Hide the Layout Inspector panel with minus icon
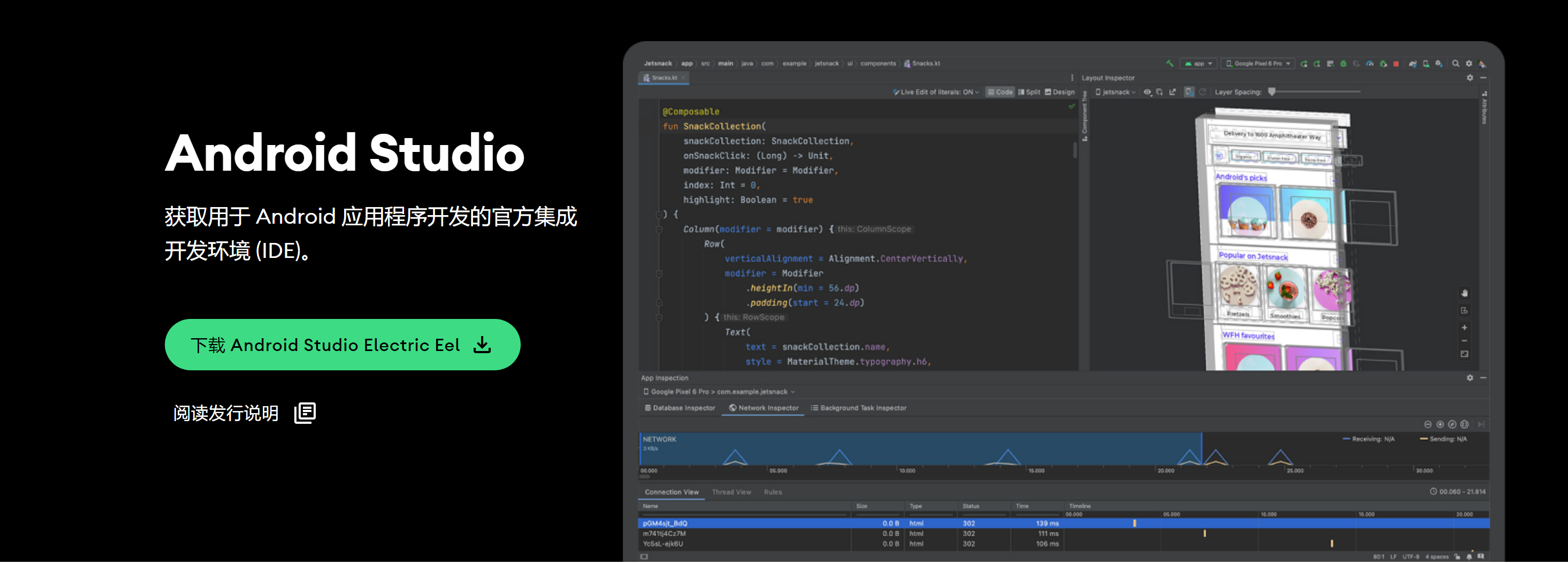The width and height of the screenshot is (1568, 564). click(1483, 78)
